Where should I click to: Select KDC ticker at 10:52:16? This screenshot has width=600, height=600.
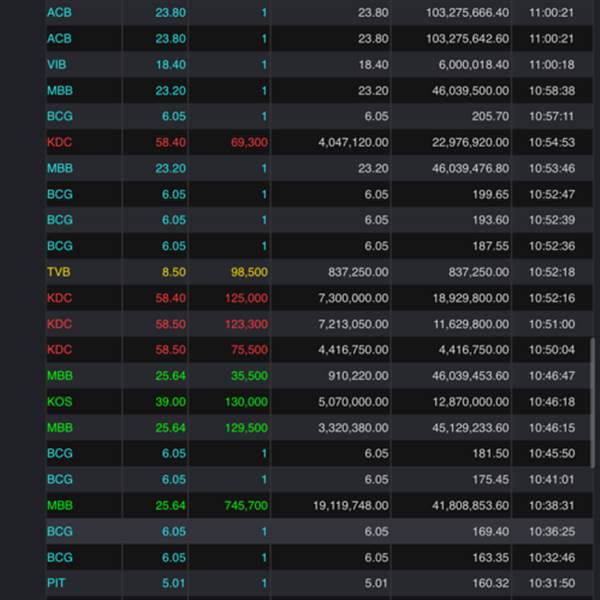[x=59, y=298]
